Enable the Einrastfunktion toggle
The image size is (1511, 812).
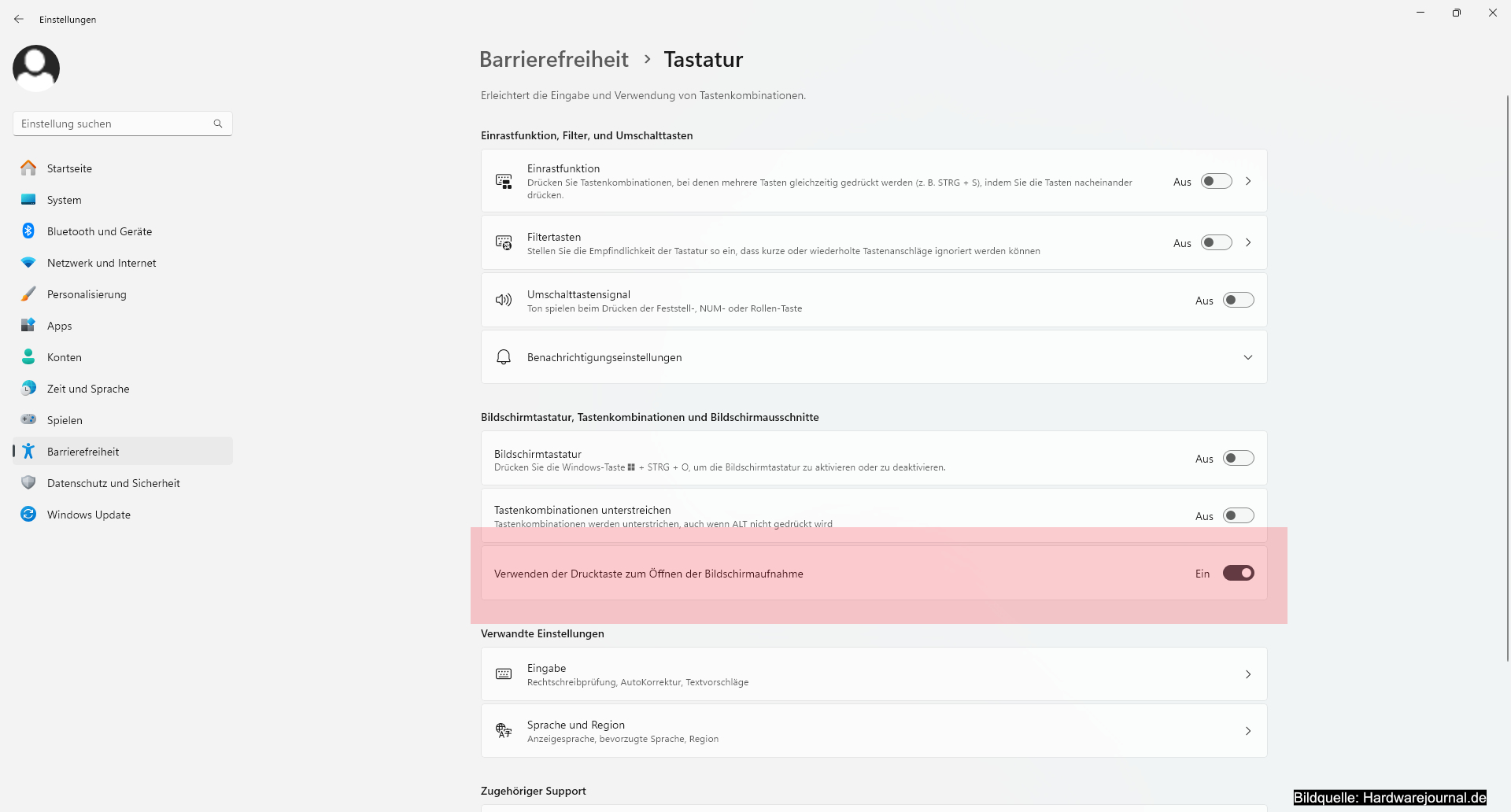tap(1217, 181)
